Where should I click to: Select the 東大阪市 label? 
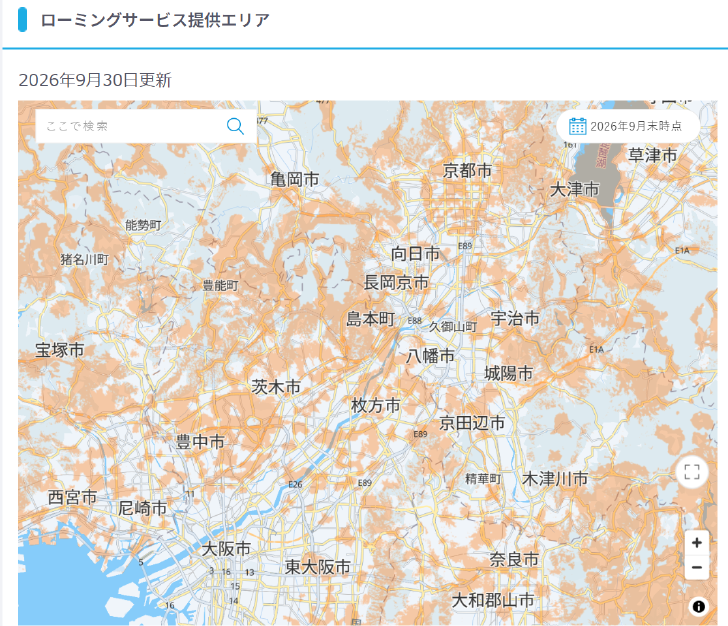click(x=318, y=567)
